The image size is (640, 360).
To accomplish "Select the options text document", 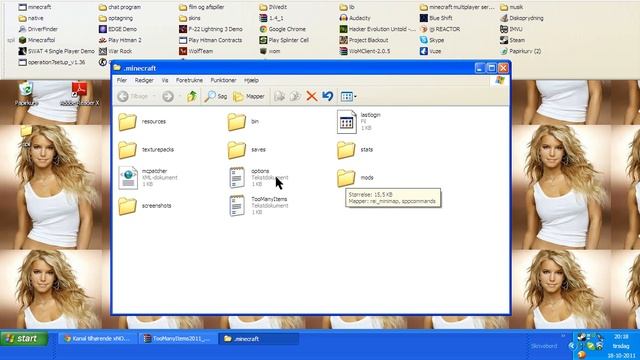I will 258,178.
